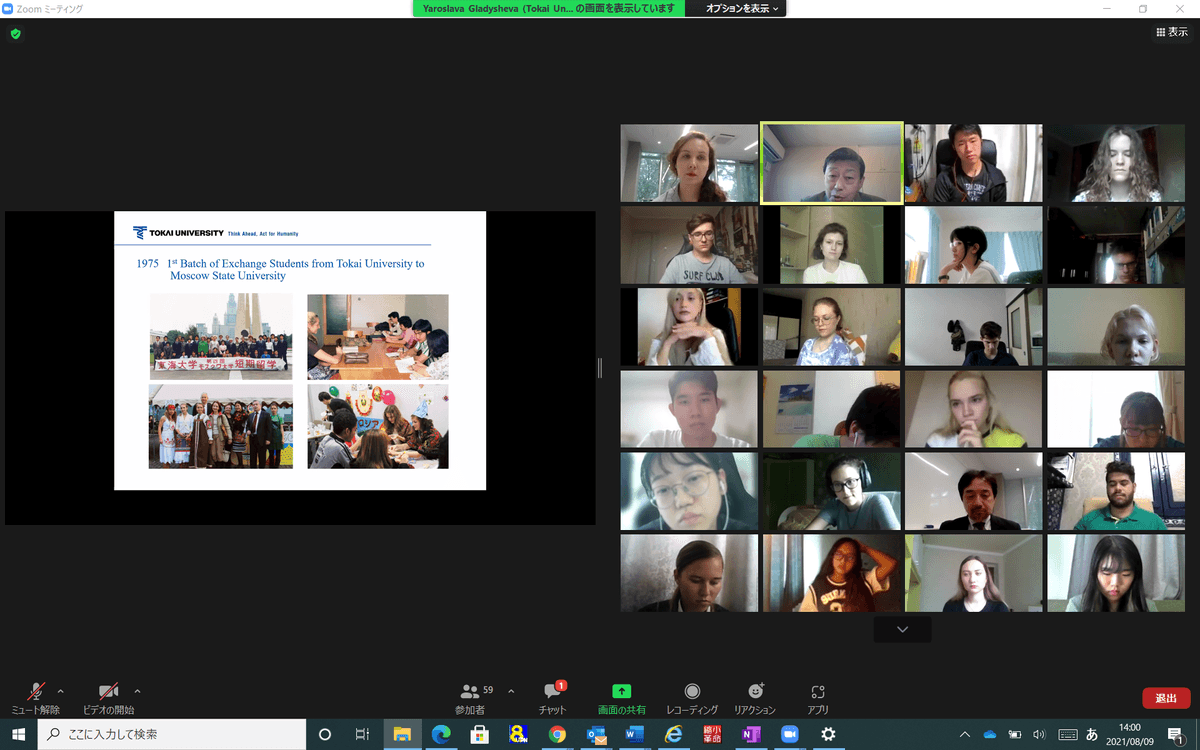The image size is (1200, 750).
Task: Start video with ビデオの開始 button
Action: click(x=109, y=693)
